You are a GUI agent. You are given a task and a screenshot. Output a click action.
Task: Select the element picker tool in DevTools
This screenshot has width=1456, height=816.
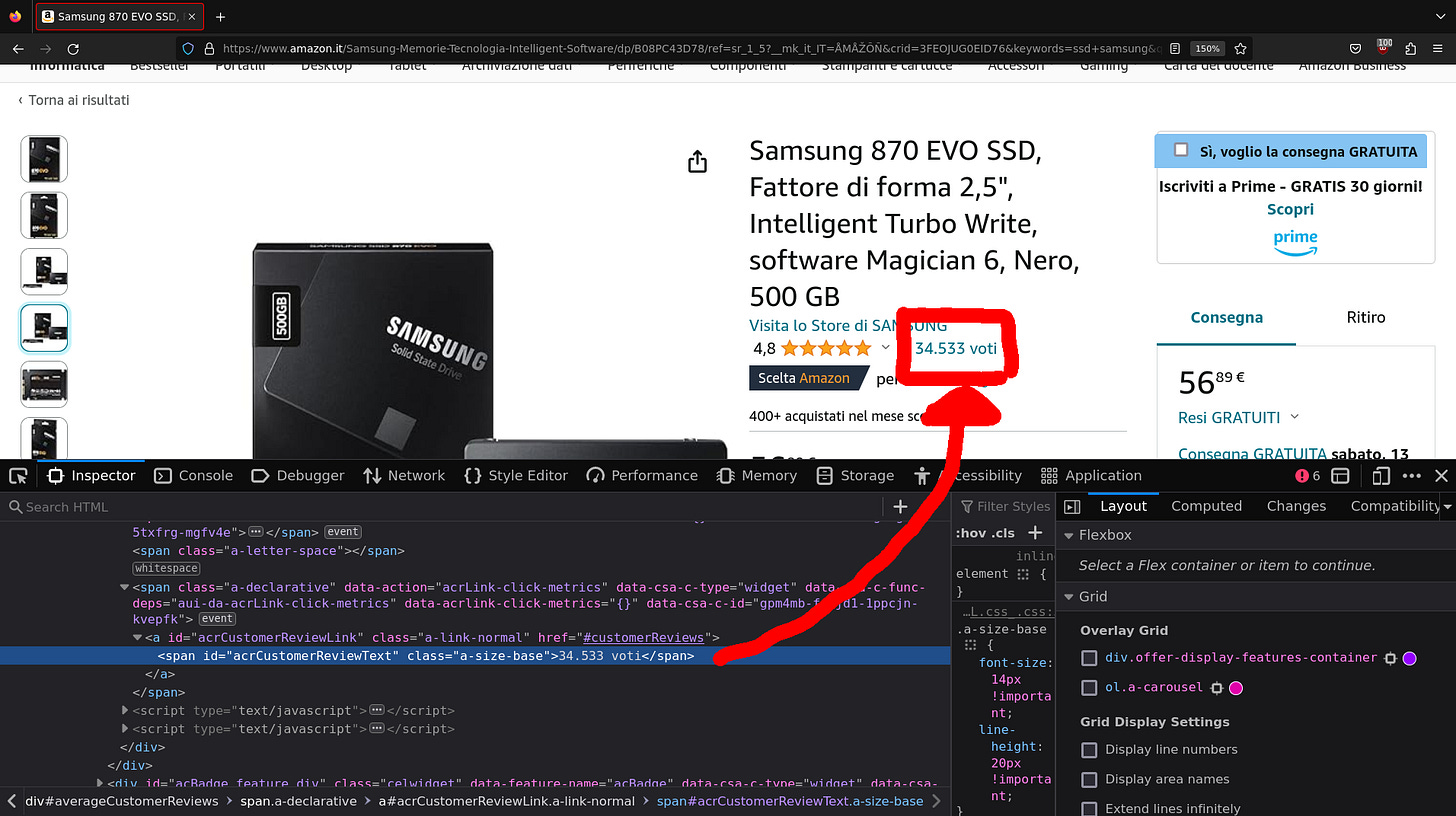point(17,475)
